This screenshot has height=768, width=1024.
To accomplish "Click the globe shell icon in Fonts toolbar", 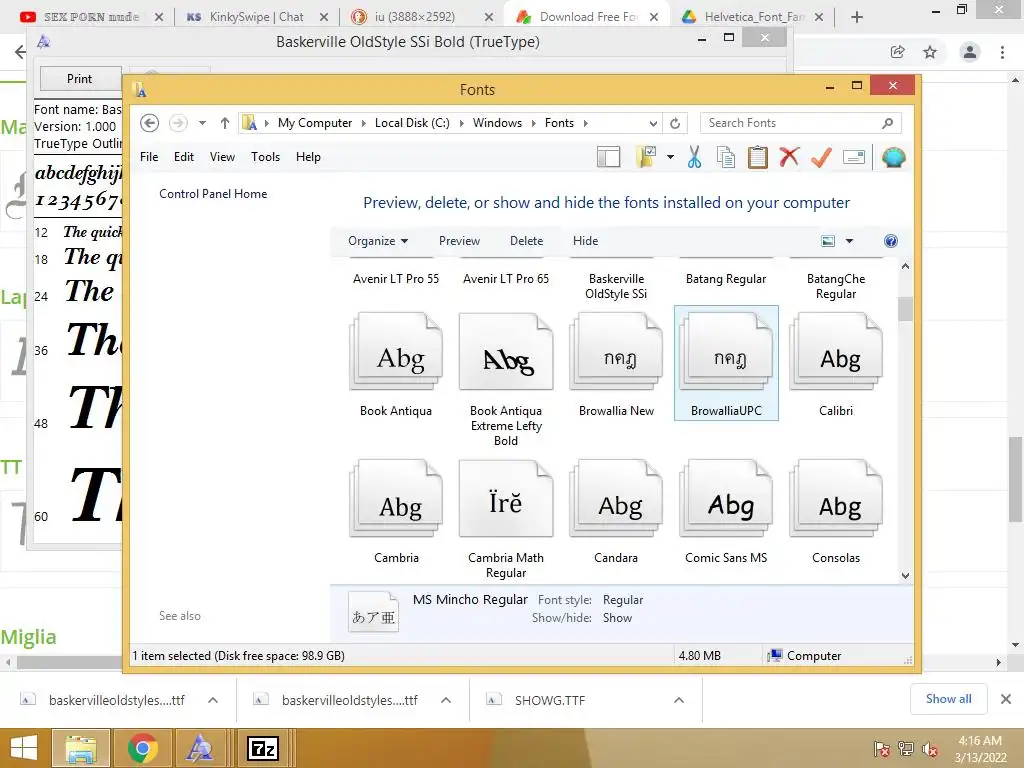I will pyautogui.click(x=893, y=157).
